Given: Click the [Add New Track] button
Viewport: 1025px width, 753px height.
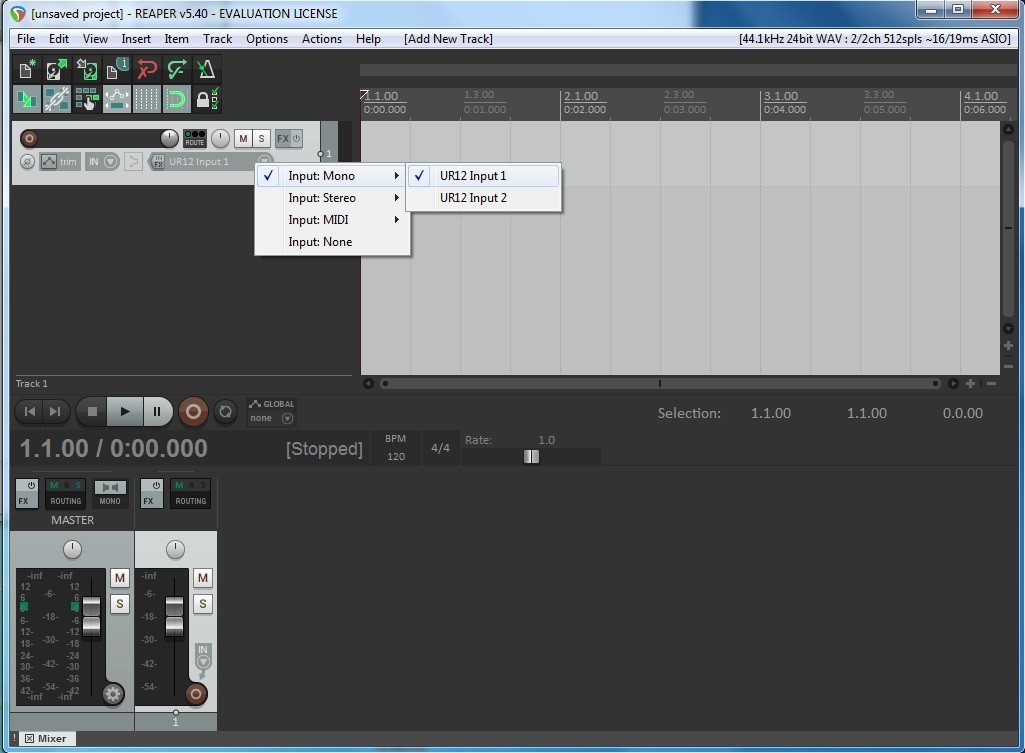Looking at the screenshot, I should pos(448,39).
